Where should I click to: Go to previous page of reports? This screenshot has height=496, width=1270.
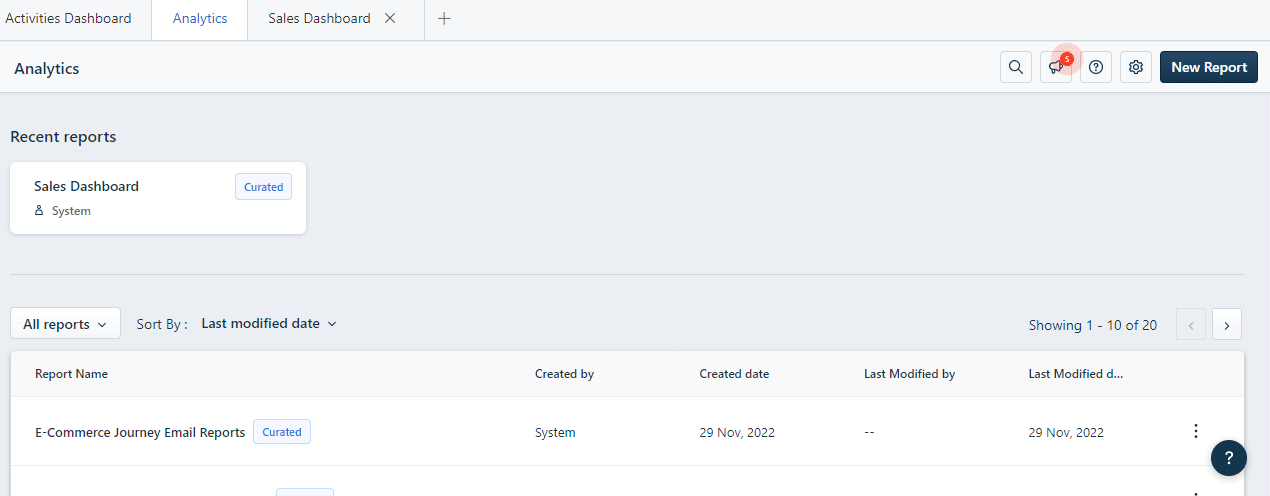[x=1191, y=324]
